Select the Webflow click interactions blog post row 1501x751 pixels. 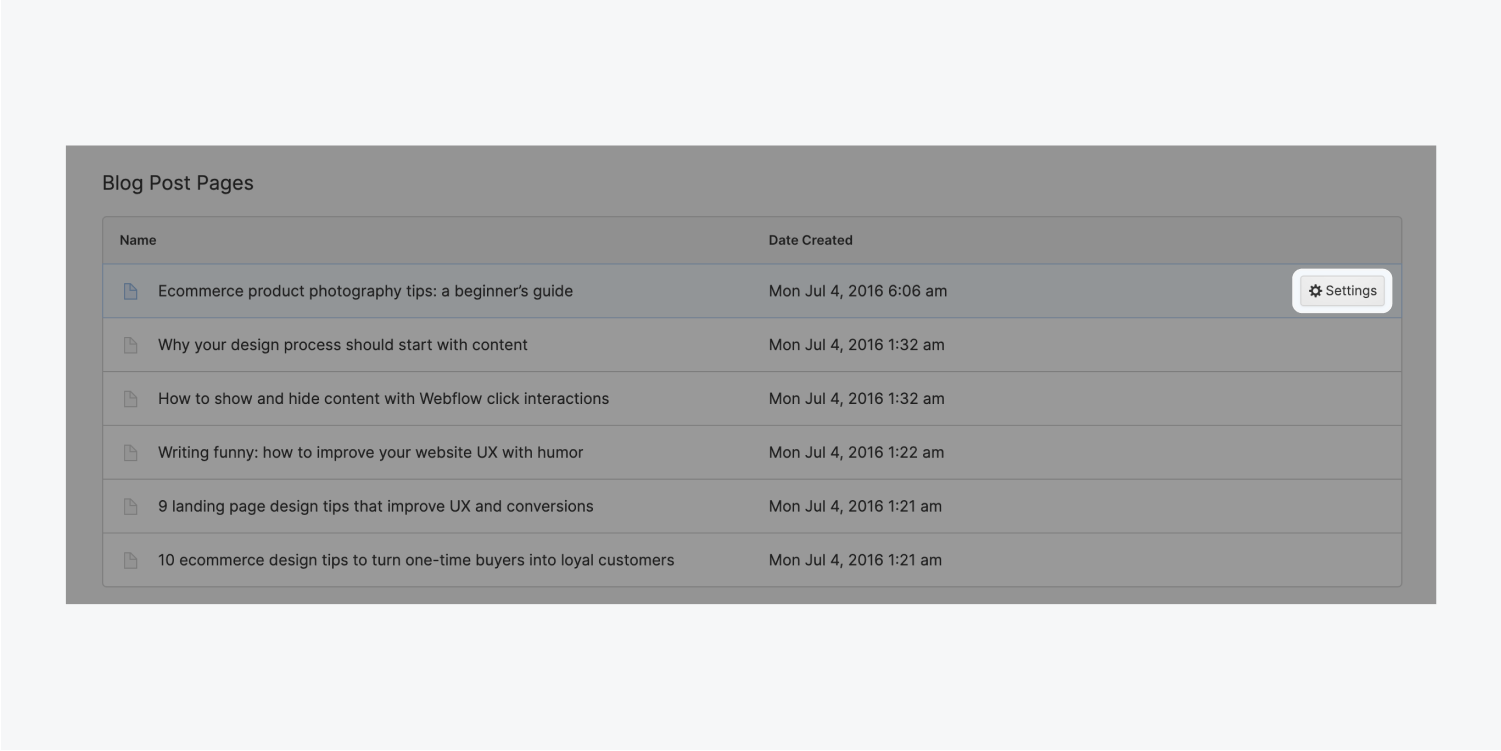click(x=384, y=398)
